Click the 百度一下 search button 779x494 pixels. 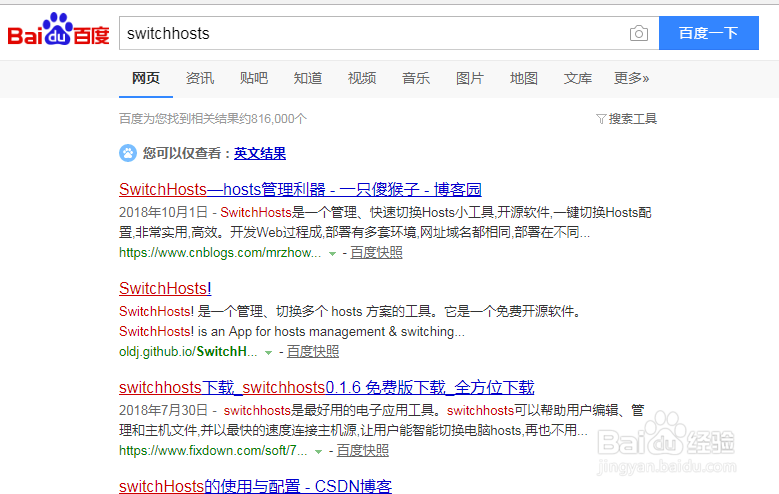point(708,33)
